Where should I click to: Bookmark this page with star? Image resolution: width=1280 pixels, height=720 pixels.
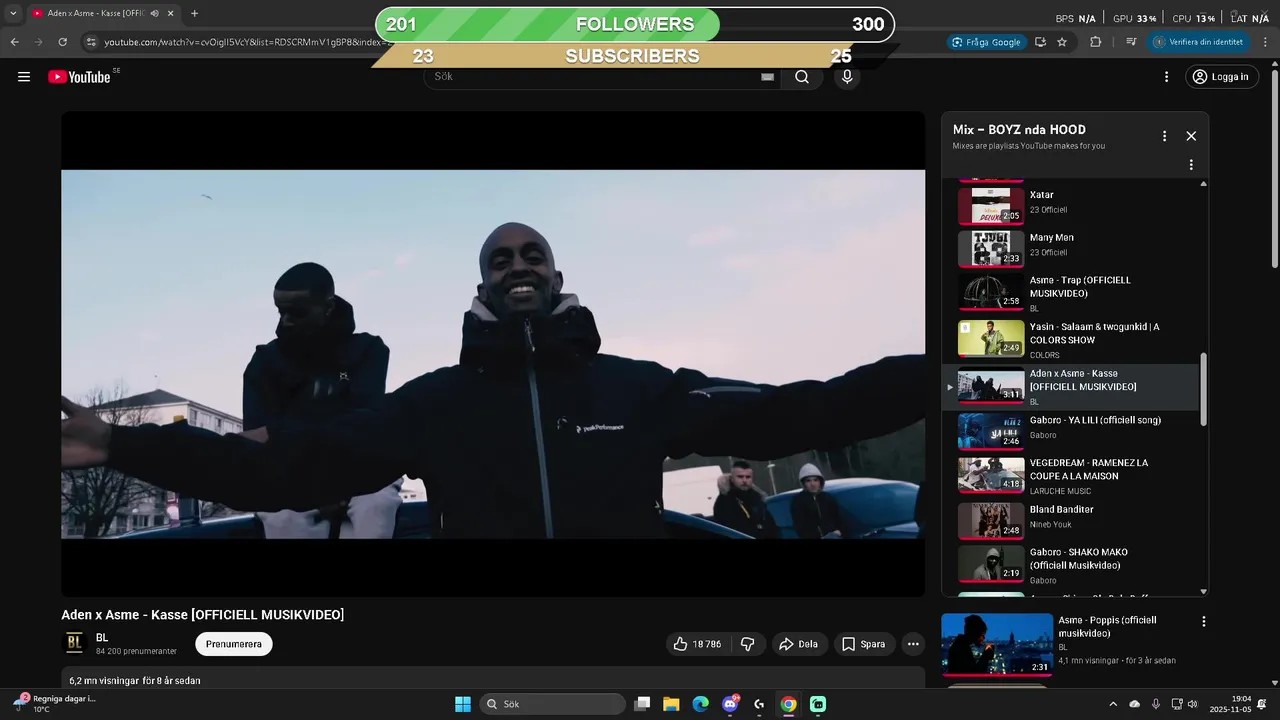[1062, 42]
